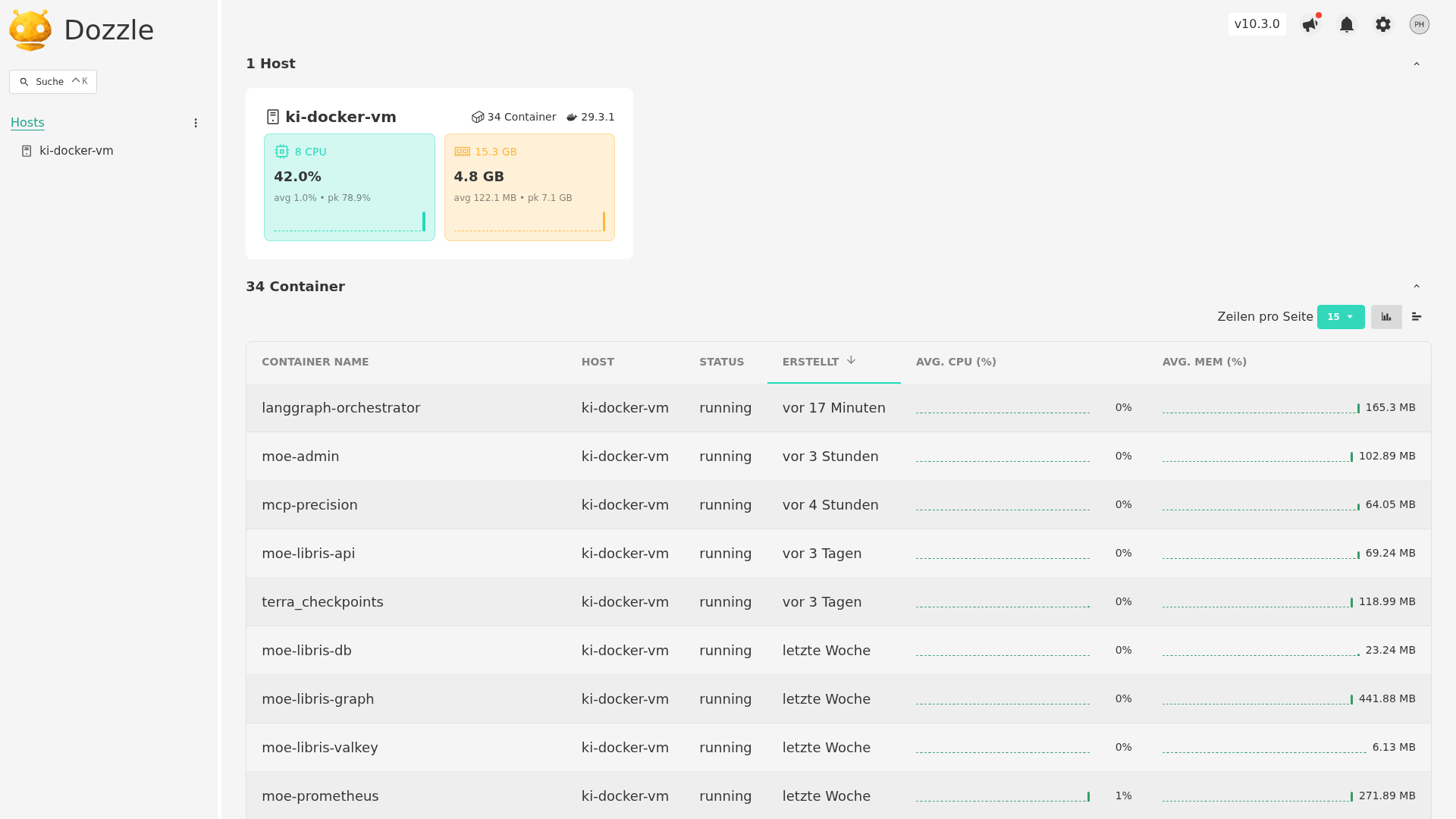Viewport: 1456px width, 819px height.
Task: Open the rows per page dropdown
Action: point(1340,317)
